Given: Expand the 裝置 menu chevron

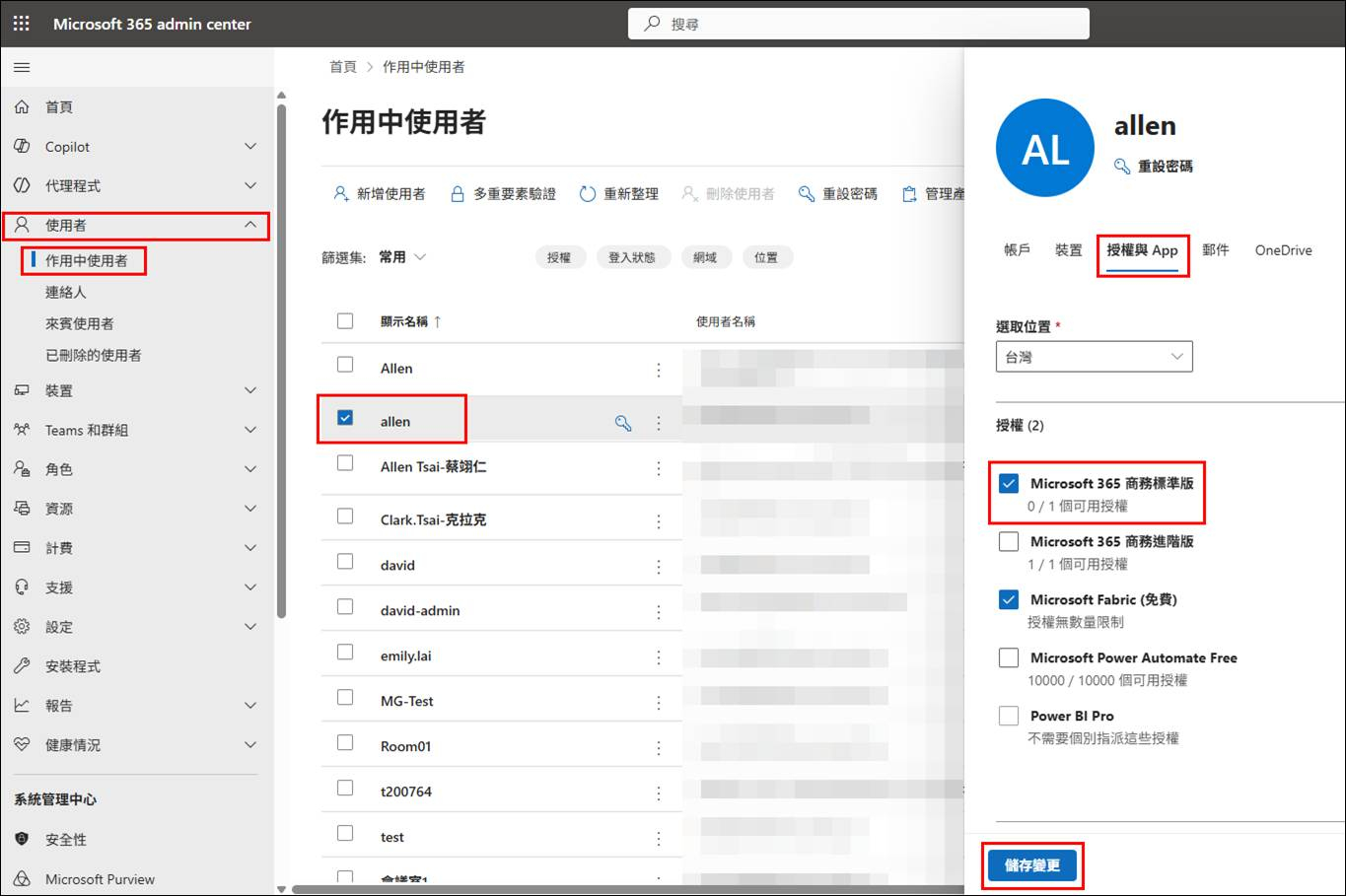Looking at the screenshot, I should tap(250, 390).
